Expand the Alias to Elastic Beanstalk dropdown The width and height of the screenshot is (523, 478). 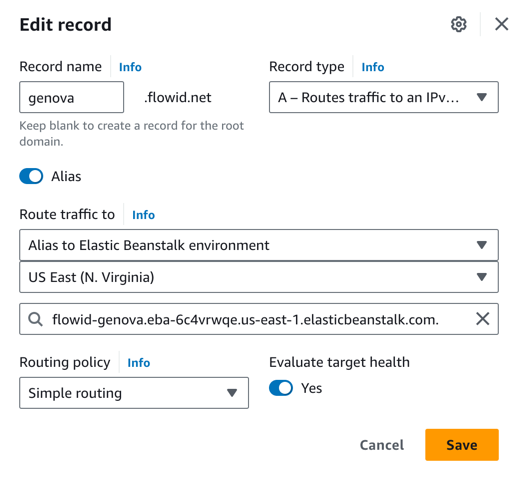coord(259,245)
